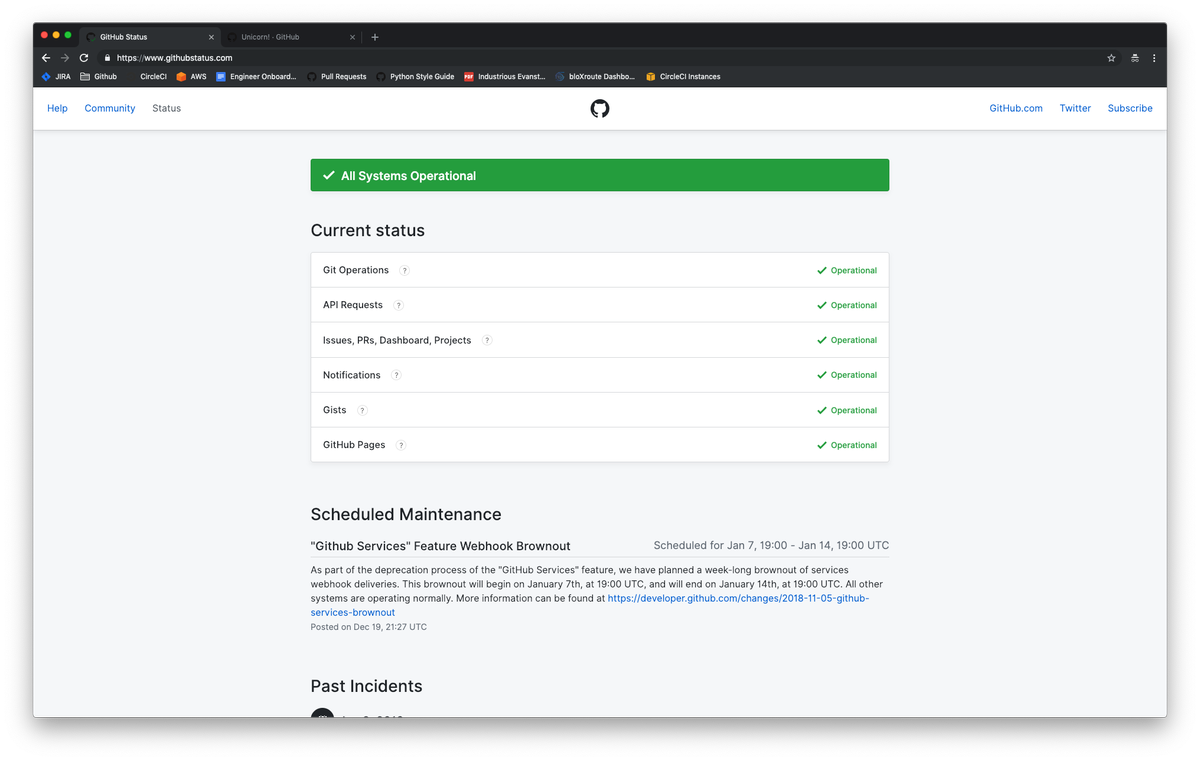
Task: Open a new tab with the plus button
Action: point(375,37)
